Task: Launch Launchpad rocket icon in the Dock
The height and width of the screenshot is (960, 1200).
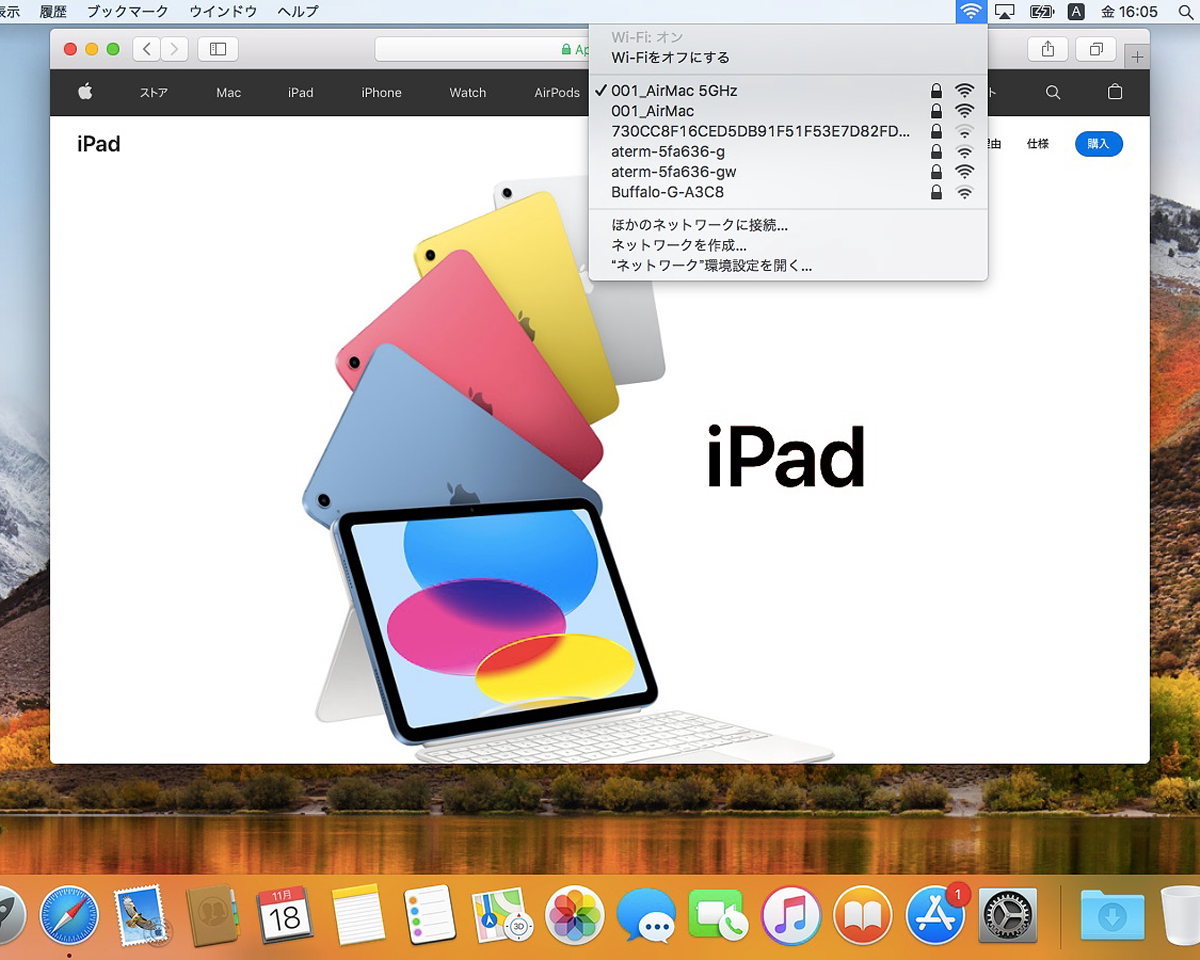Action: (x=8, y=916)
